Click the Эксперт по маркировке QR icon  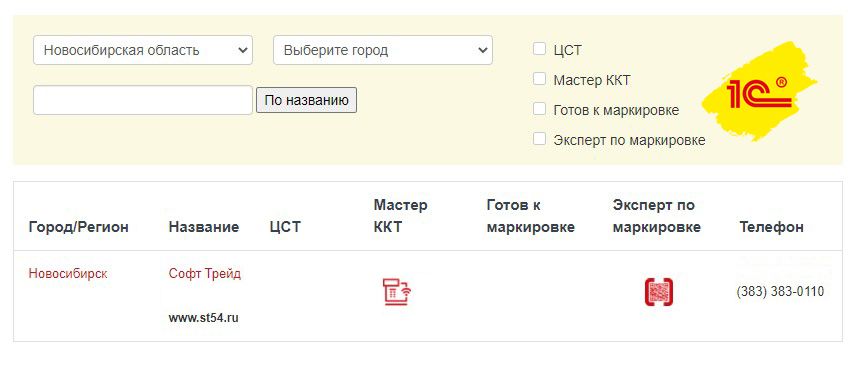pos(659,292)
